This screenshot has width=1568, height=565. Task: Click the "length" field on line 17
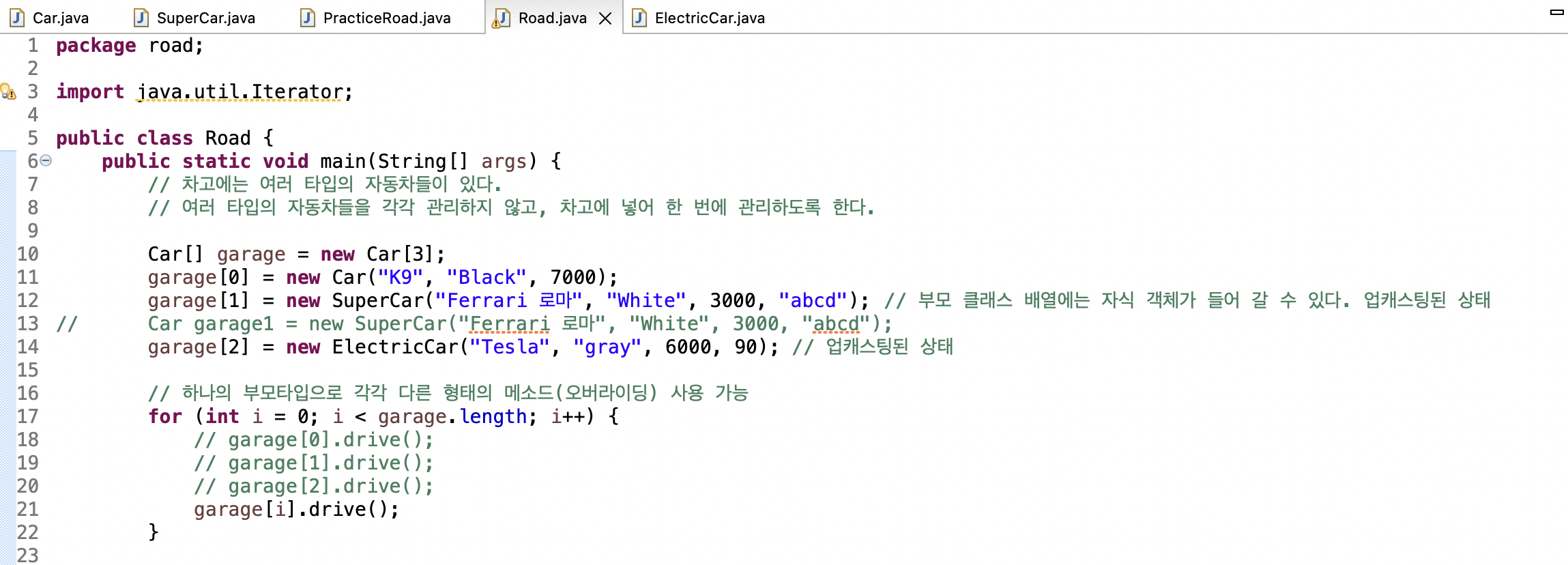tap(493, 416)
